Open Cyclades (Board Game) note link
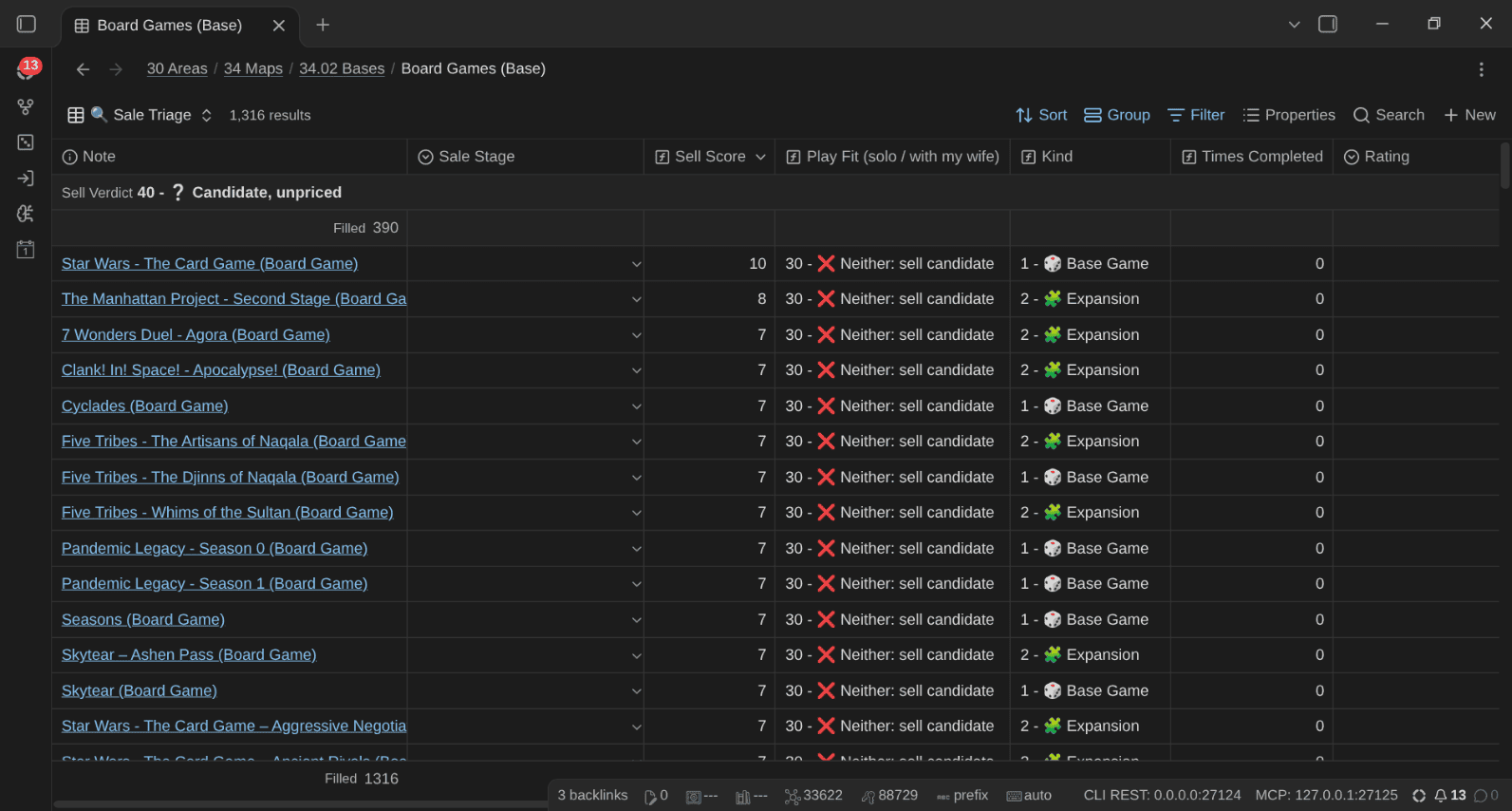Screen dimensions: 1512x811 145,405
